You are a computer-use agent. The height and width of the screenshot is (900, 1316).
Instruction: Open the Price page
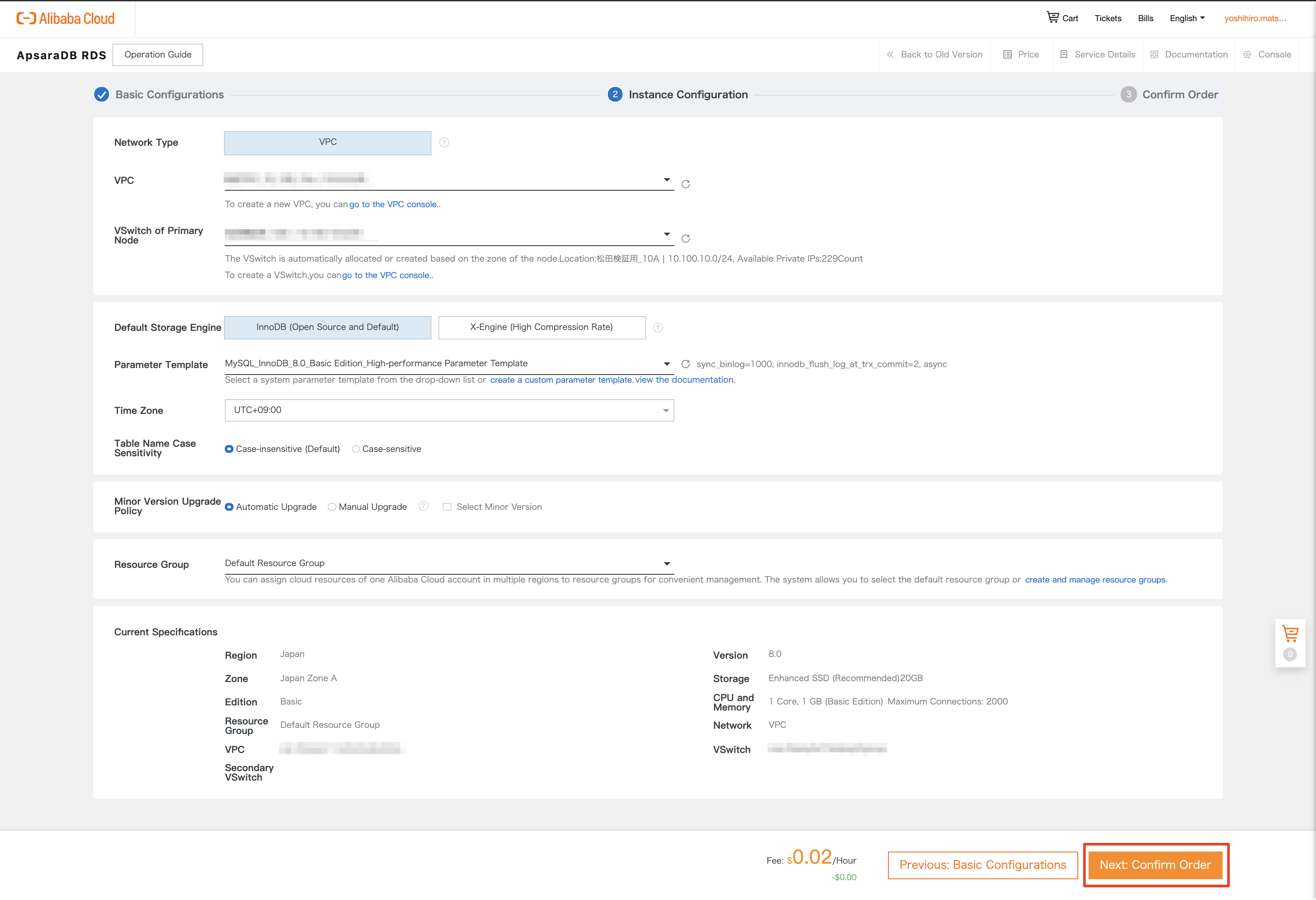(x=1029, y=54)
